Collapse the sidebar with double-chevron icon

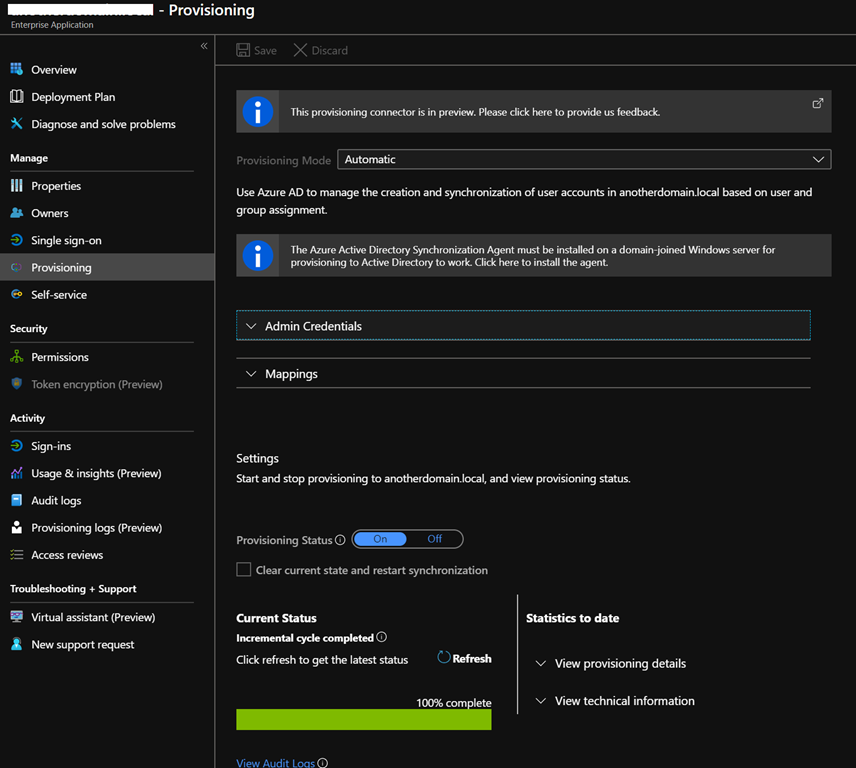coord(204,46)
